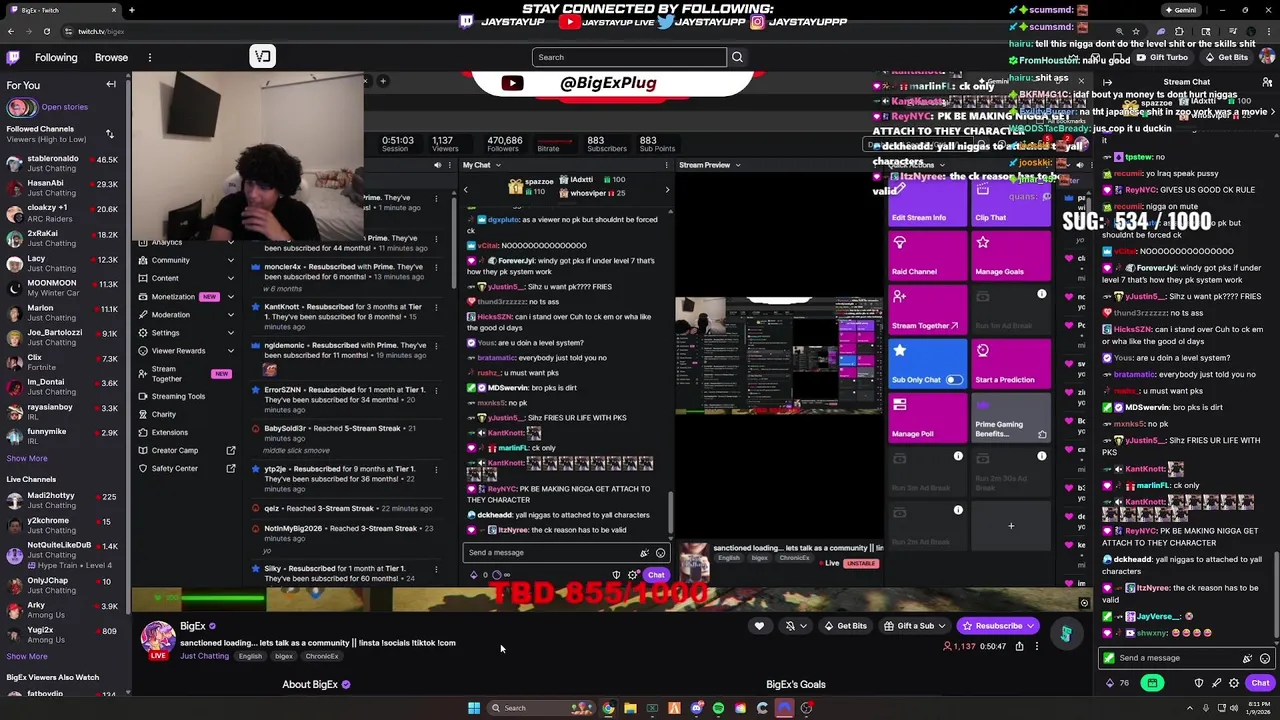Reload the browser page
Screen dimensions: 1280x720
[x=46, y=31]
